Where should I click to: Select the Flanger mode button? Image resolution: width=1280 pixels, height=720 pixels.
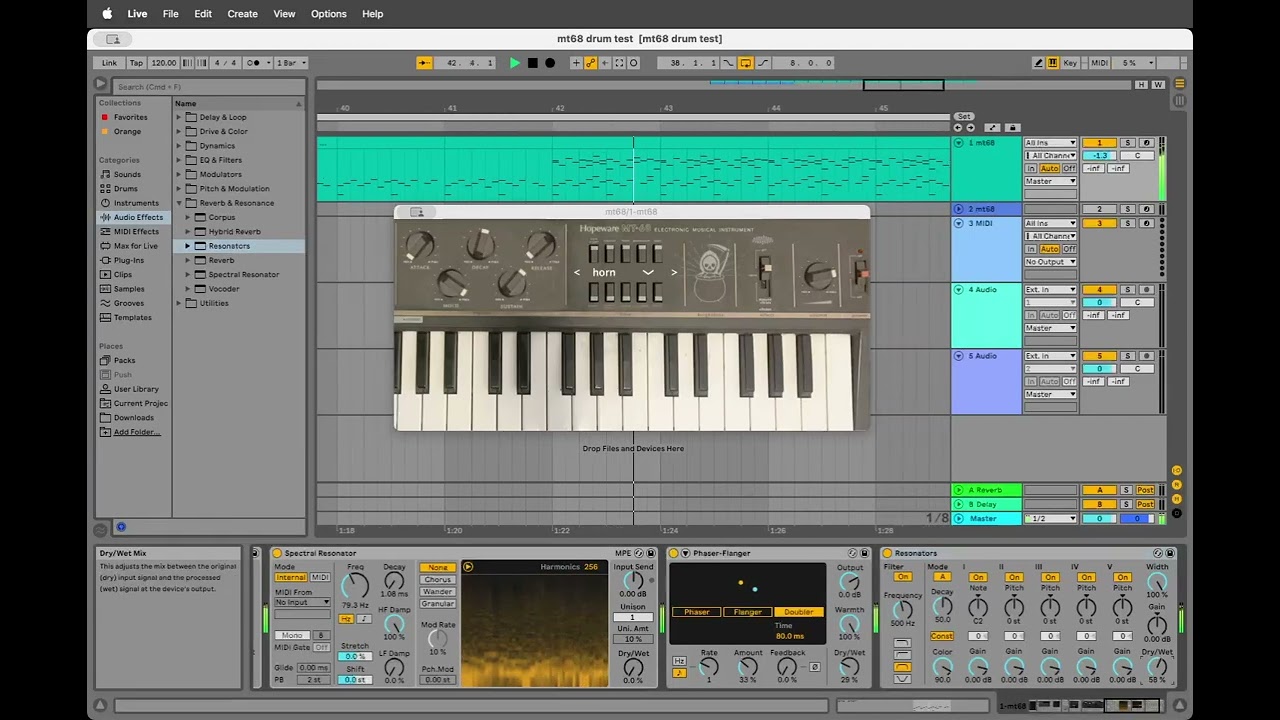(747, 612)
